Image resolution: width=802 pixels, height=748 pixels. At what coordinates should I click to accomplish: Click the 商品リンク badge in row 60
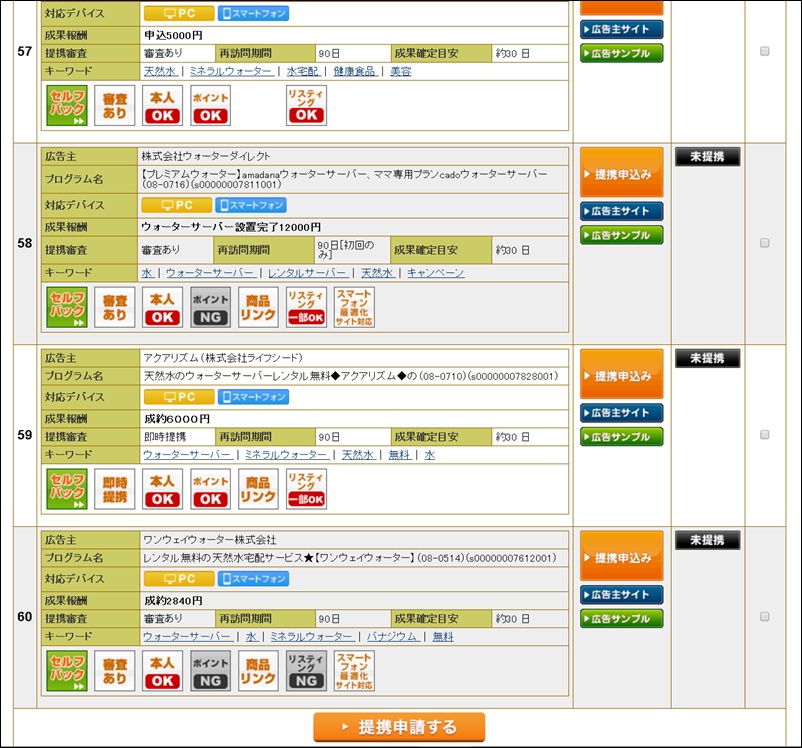[258, 671]
